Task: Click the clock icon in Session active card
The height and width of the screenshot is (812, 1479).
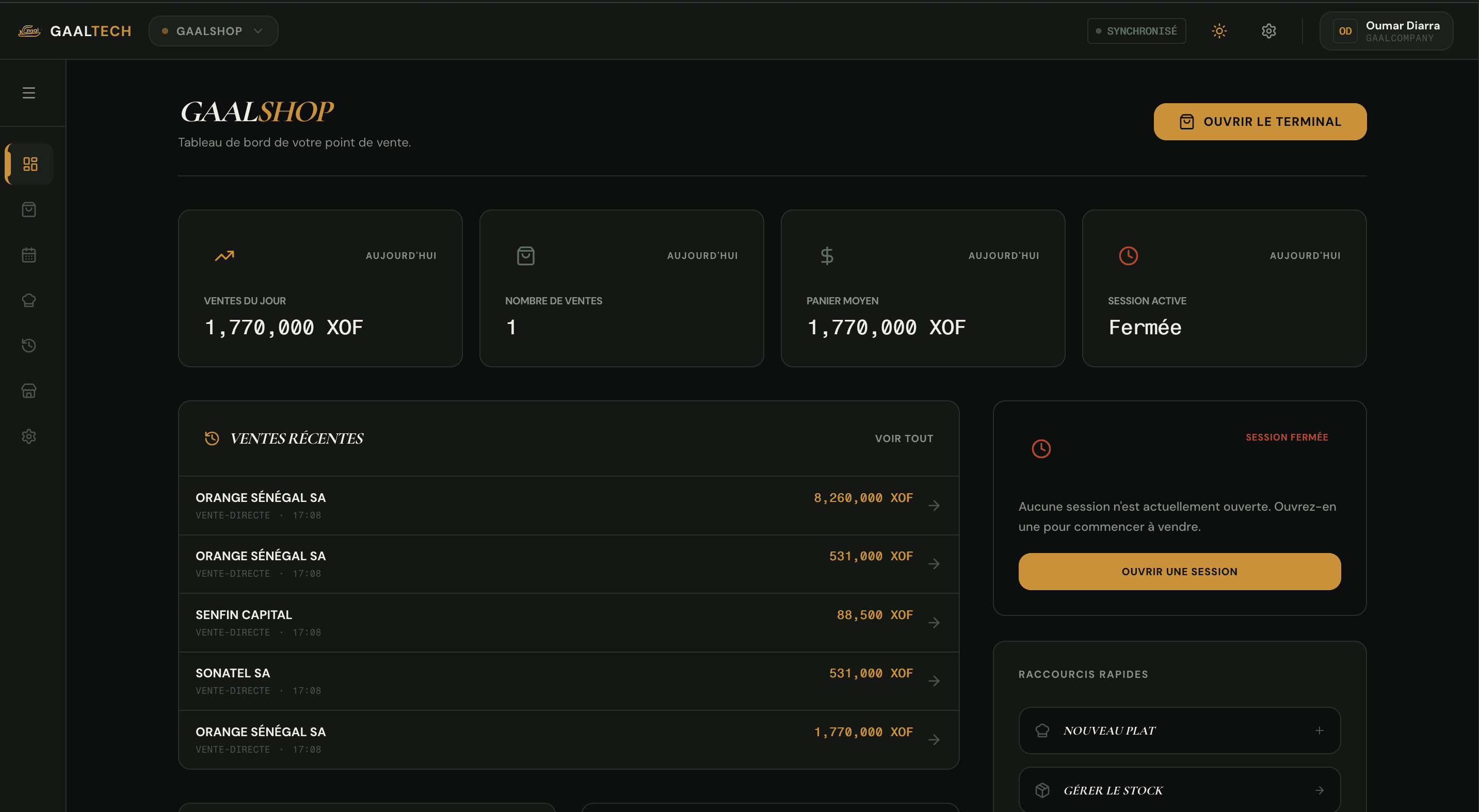Action: [x=1128, y=255]
